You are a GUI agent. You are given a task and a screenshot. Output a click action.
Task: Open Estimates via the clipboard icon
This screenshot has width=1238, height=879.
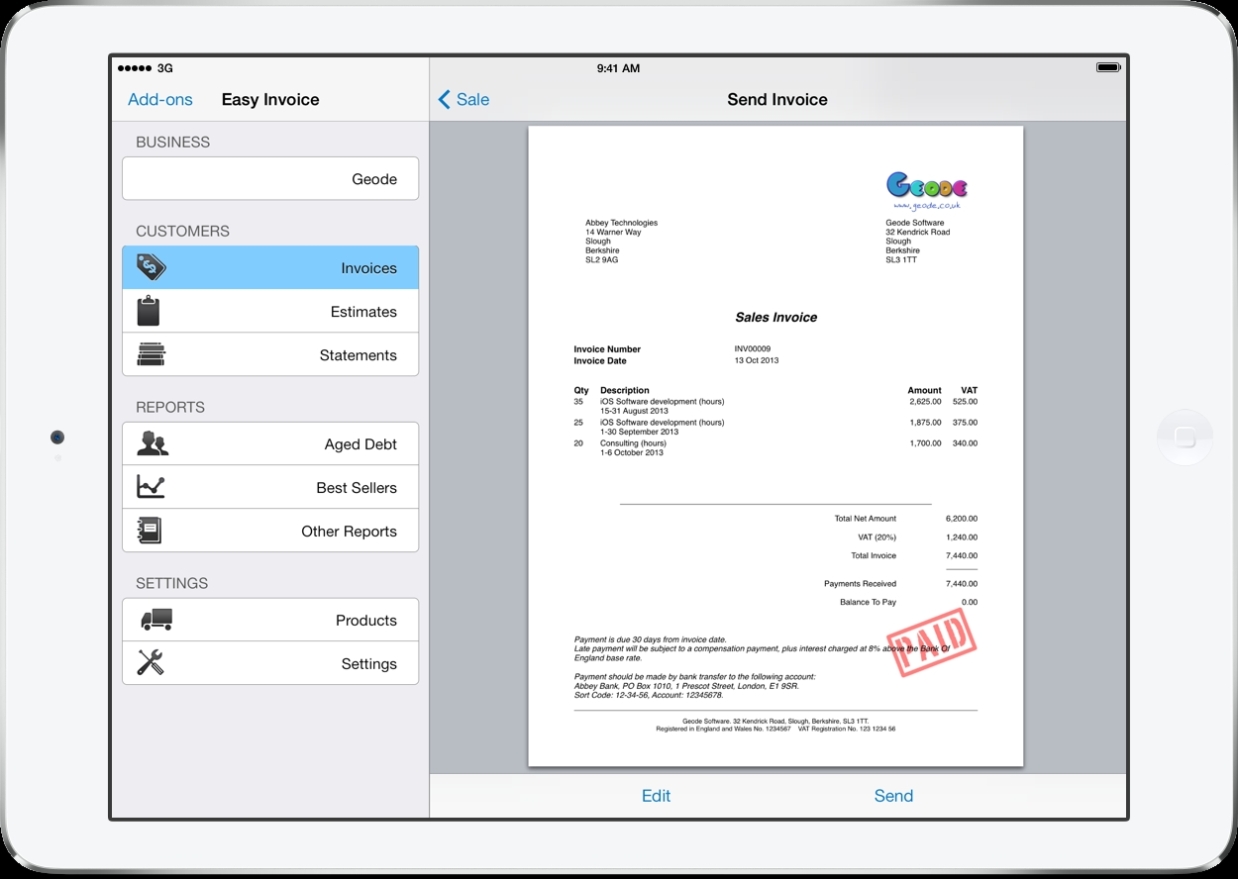coord(148,311)
